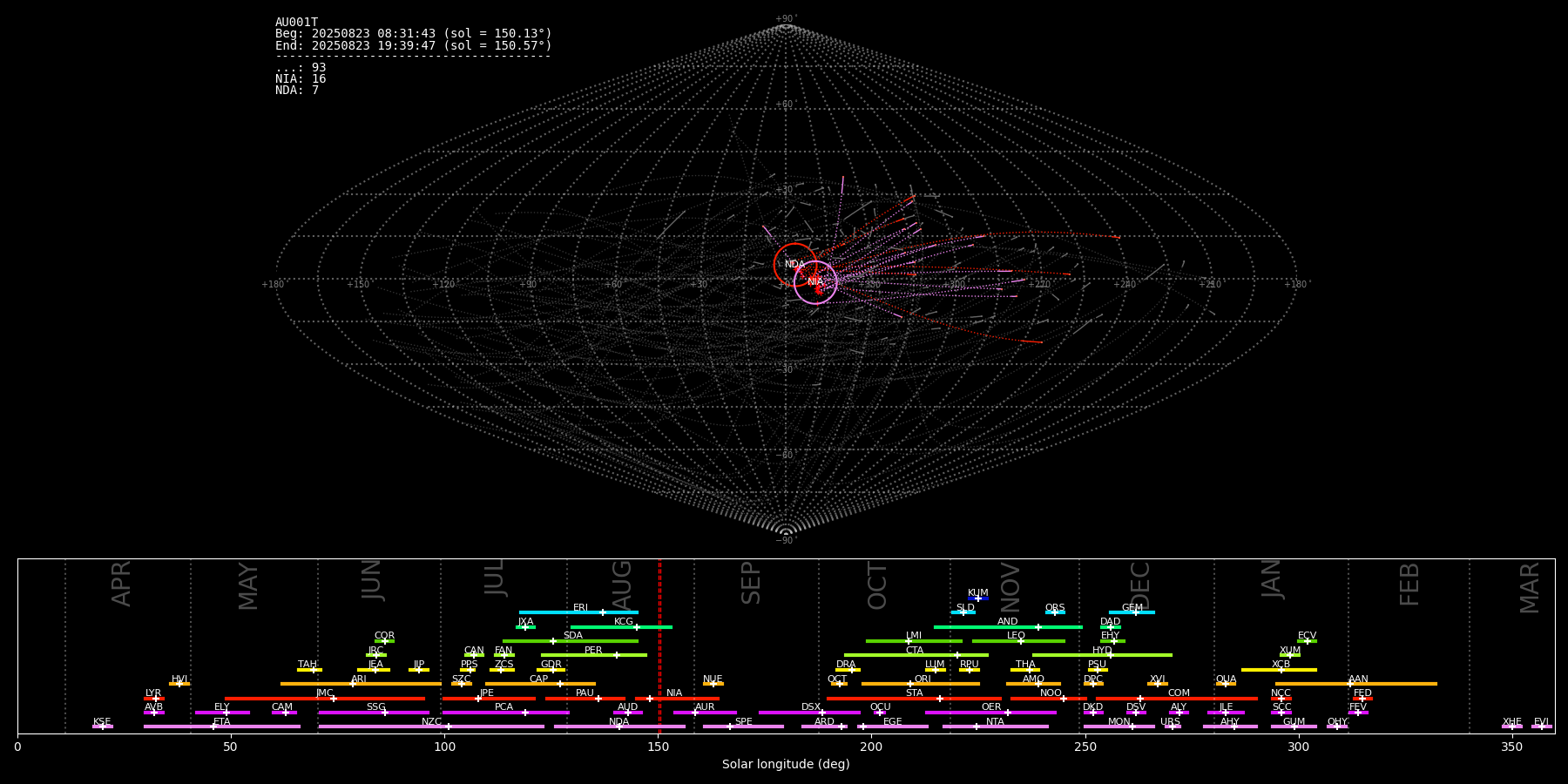This screenshot has width=1568, height=784.
Task: Click the OER purple shower bar
Action: pyautogui.click(x=990, y=713)
